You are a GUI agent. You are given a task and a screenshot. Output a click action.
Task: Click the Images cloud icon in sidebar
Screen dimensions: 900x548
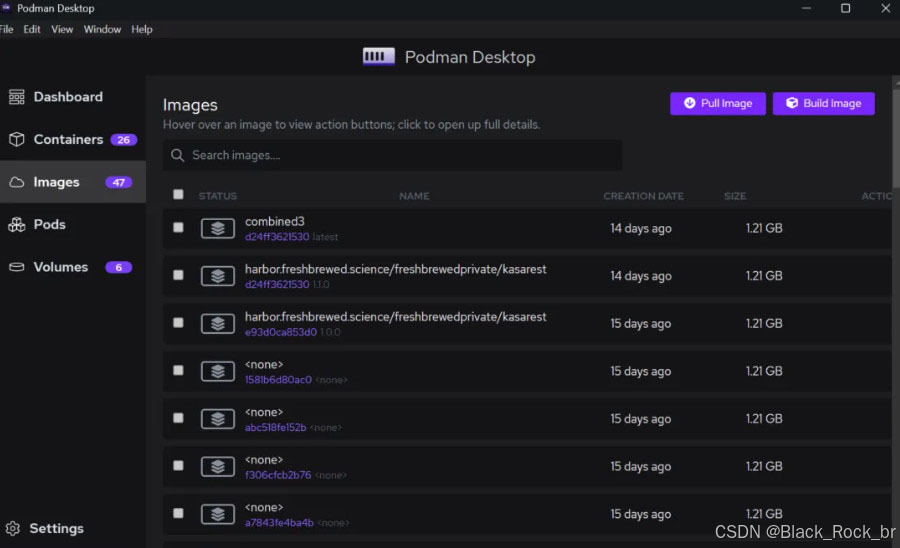coord(17,182)
